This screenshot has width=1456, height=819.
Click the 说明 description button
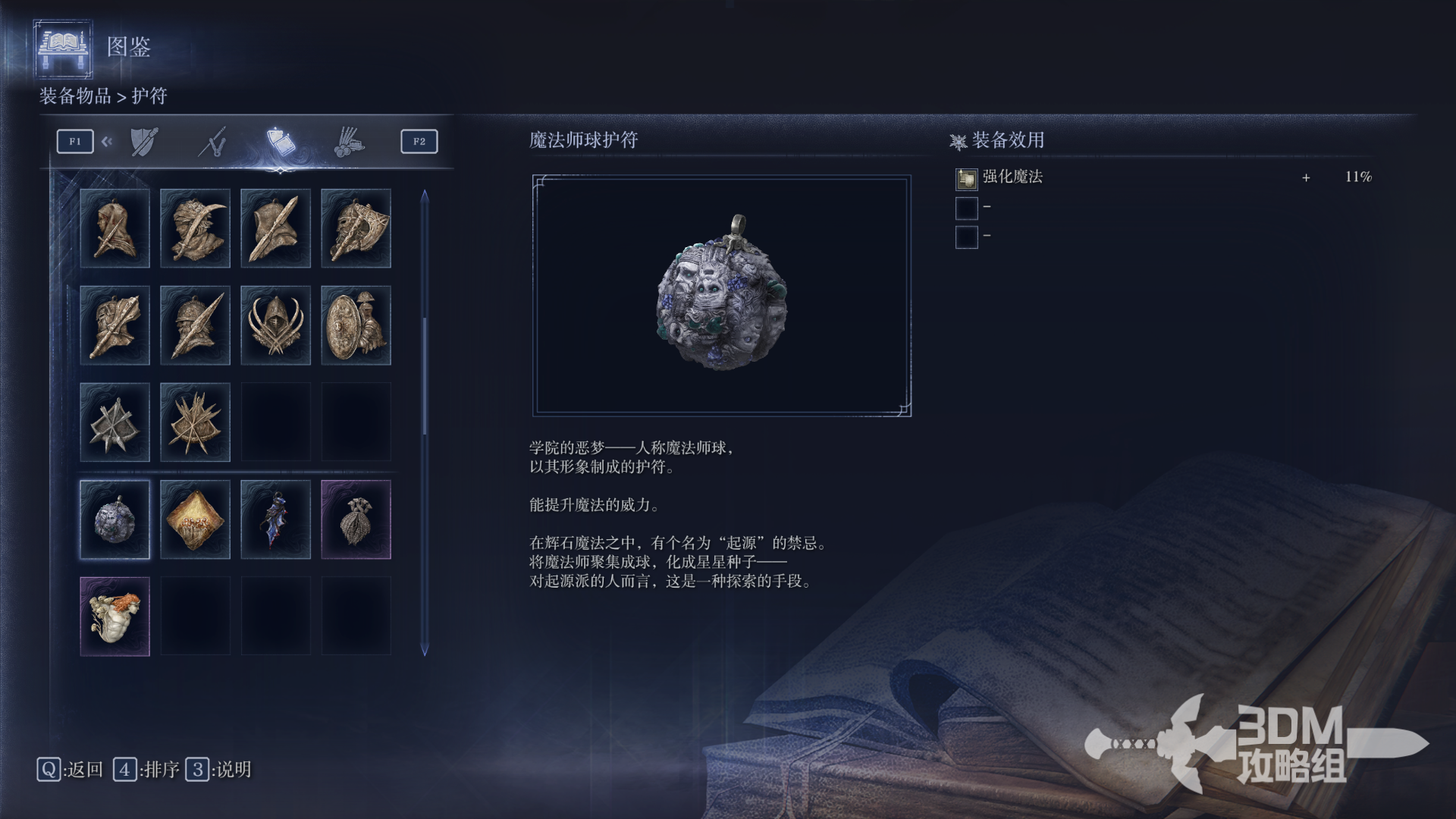[x=218, y=770]
